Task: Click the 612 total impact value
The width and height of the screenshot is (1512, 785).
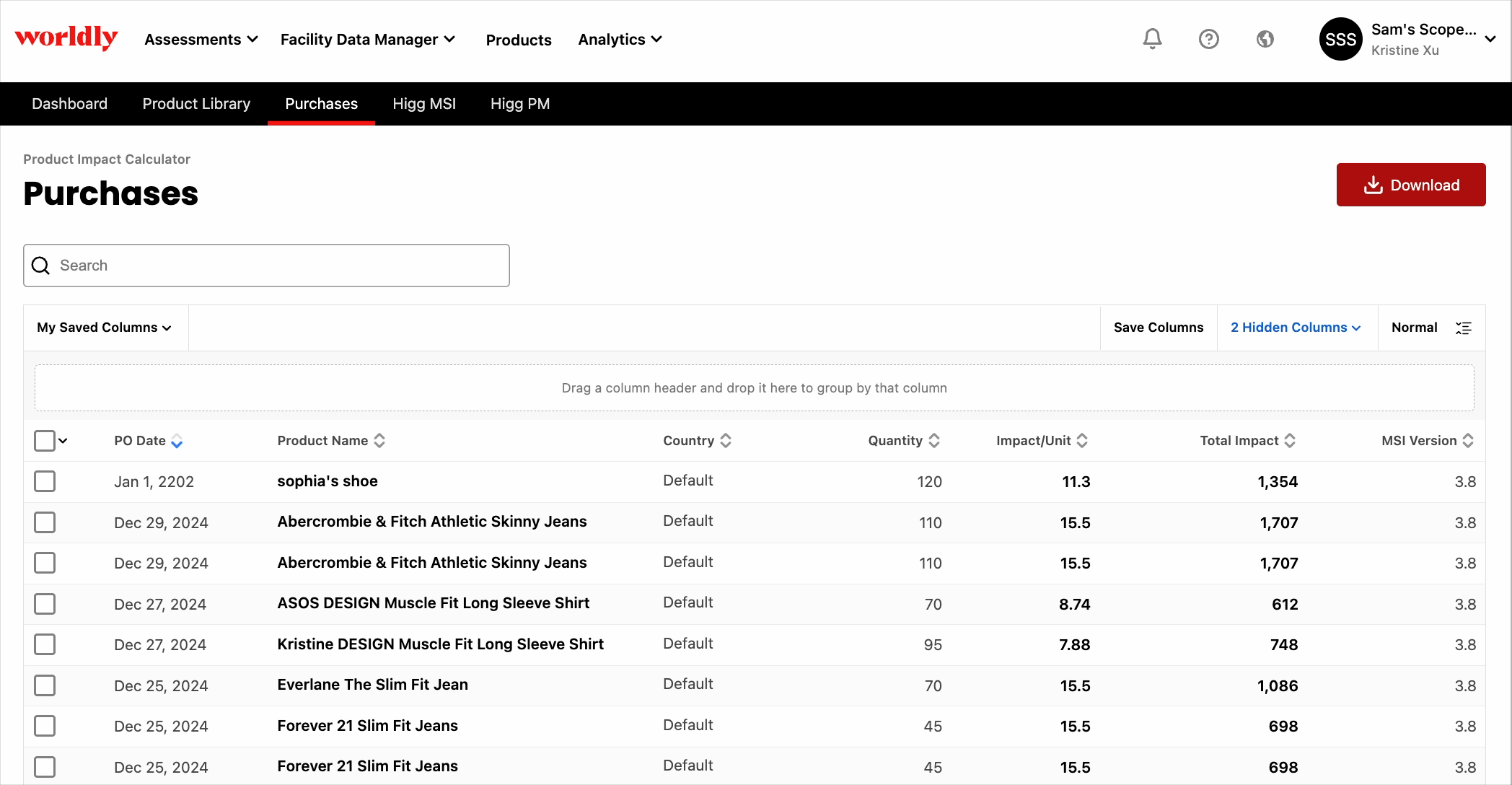Action: click(1285, 605)
